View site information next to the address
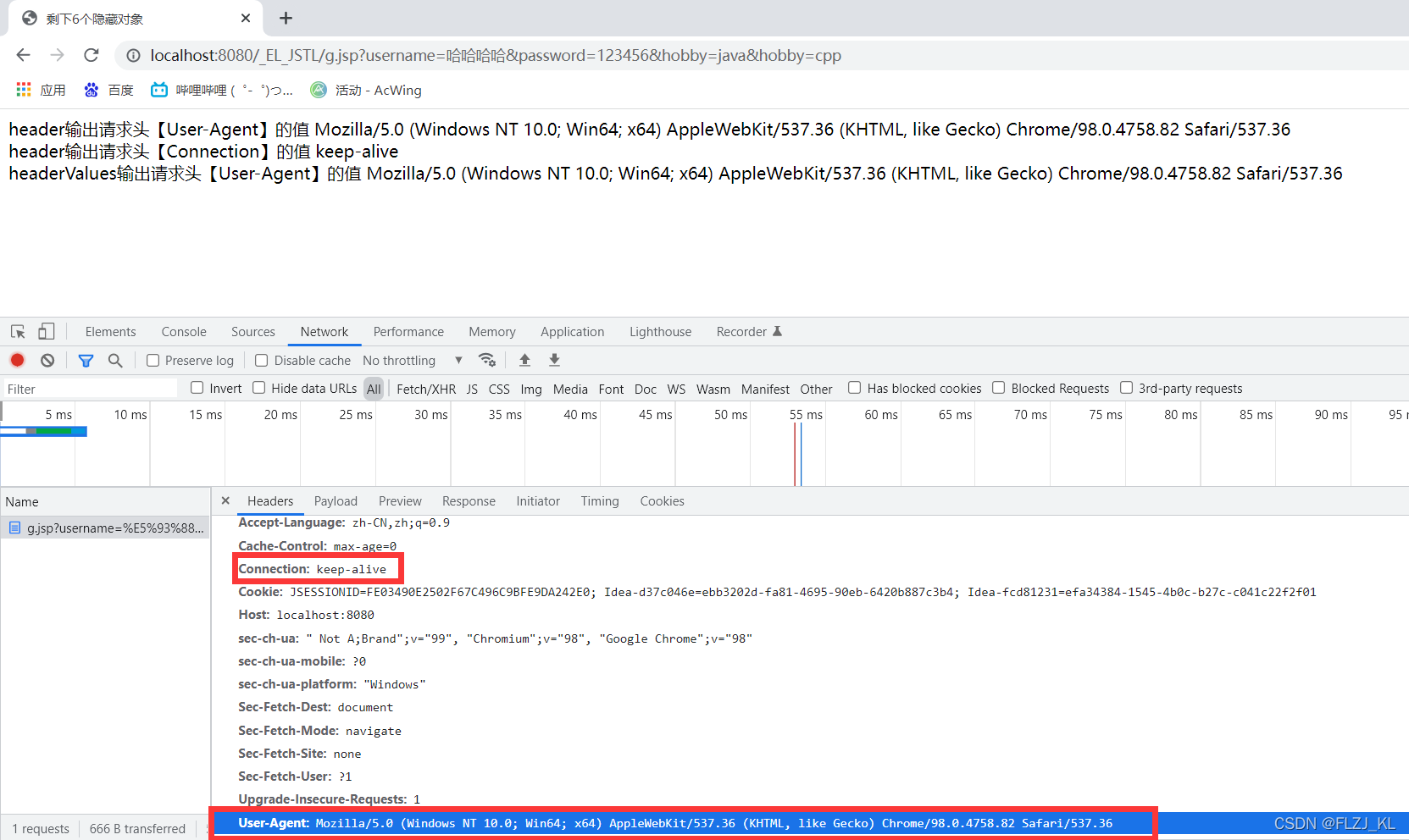1409x840 pixels. (x=133, y=56)
